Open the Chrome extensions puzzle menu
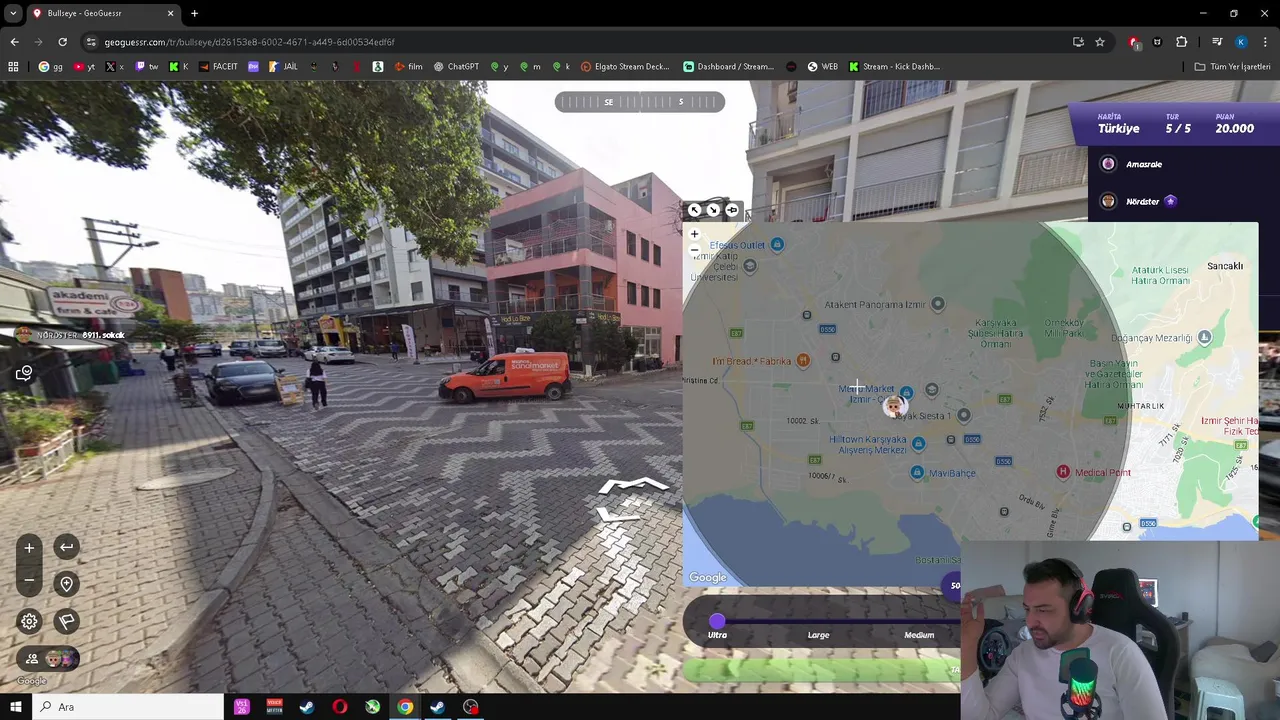Viewport: 1280px width, 720px height. coord(1182,42)
